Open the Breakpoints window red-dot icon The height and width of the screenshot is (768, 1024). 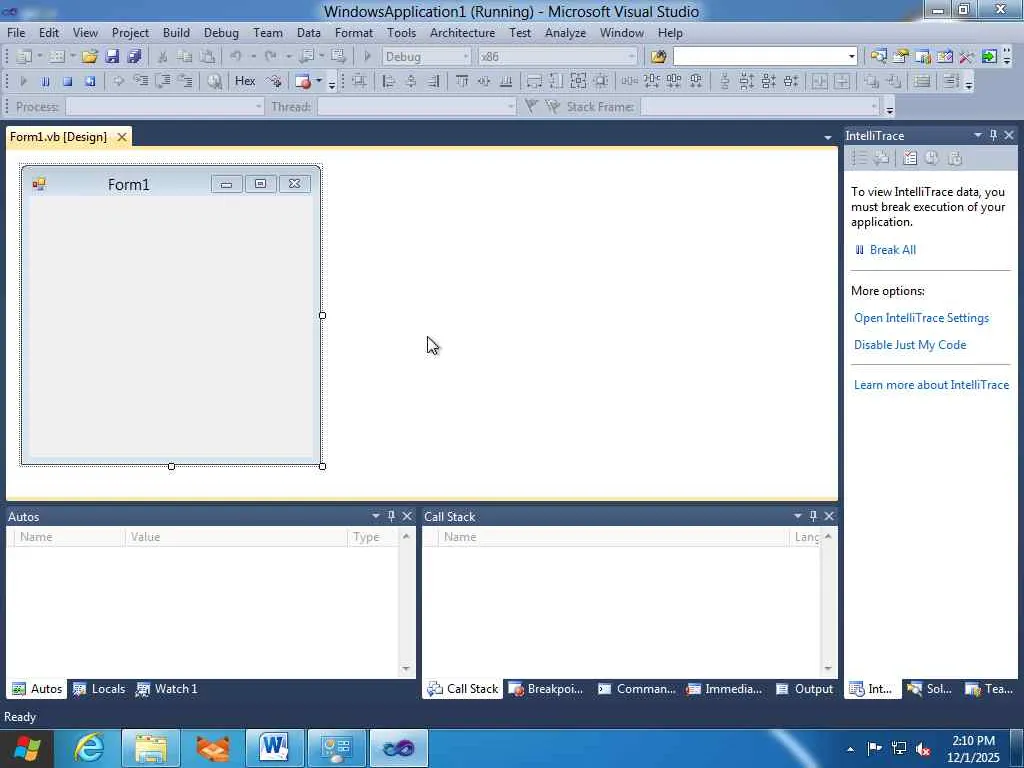click(x=302, y=82)
